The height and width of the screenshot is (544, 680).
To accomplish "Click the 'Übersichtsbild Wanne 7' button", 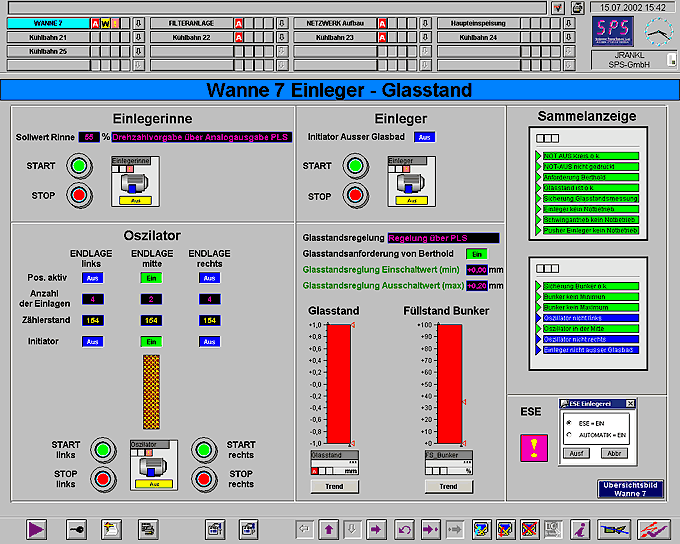I will (x=630, y=490).
